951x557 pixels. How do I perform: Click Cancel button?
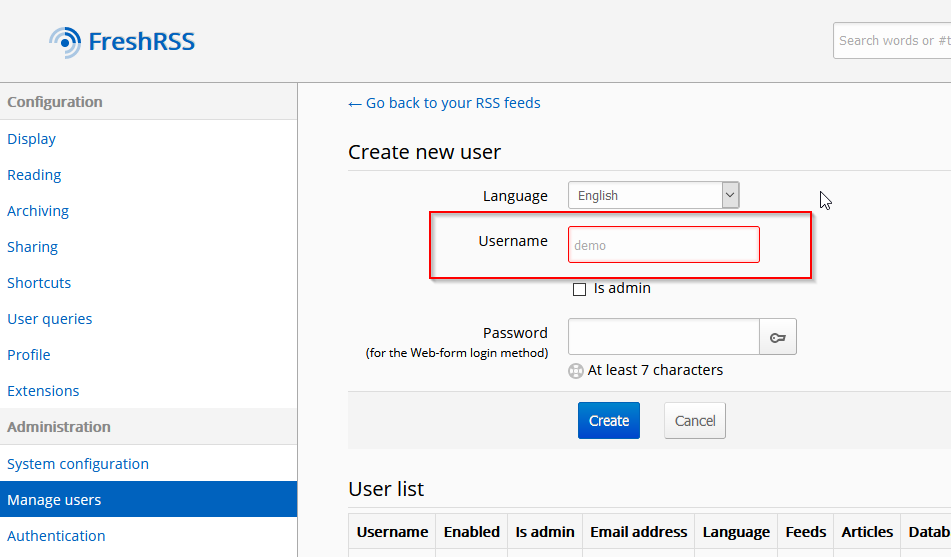[x=695, y=420]
